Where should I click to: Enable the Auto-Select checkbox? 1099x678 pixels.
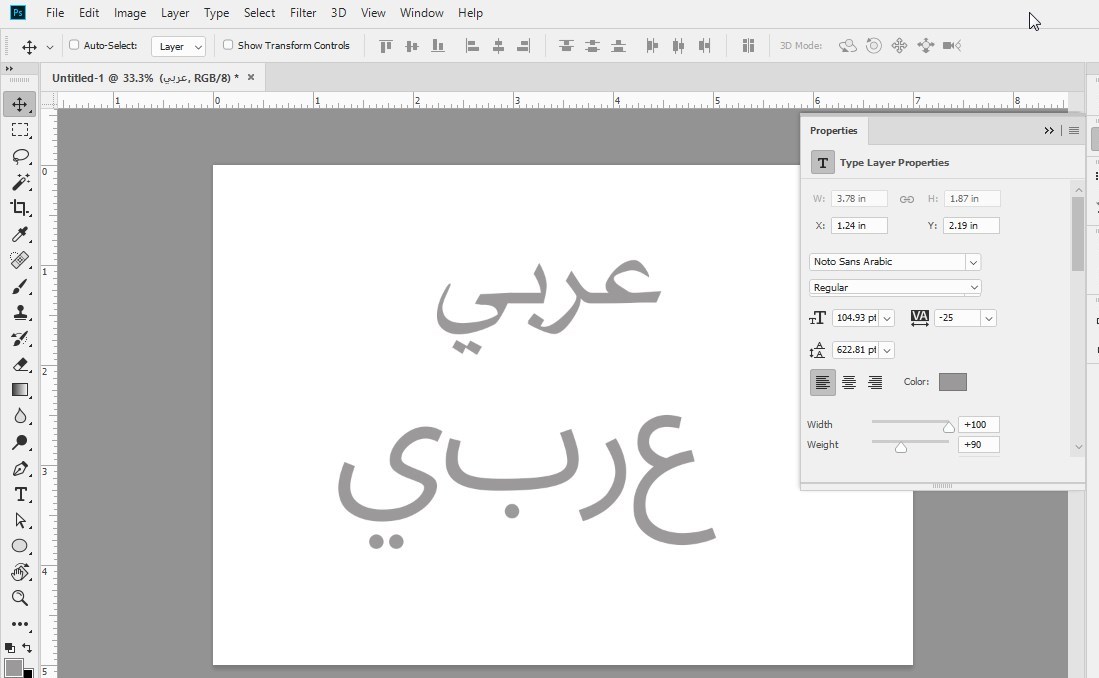pos(74,45)
